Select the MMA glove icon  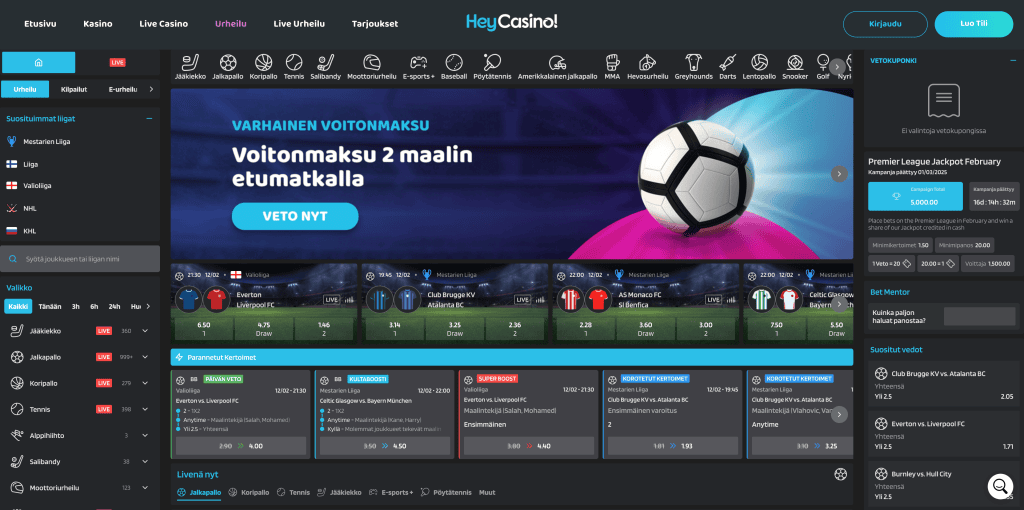[612, 67]
